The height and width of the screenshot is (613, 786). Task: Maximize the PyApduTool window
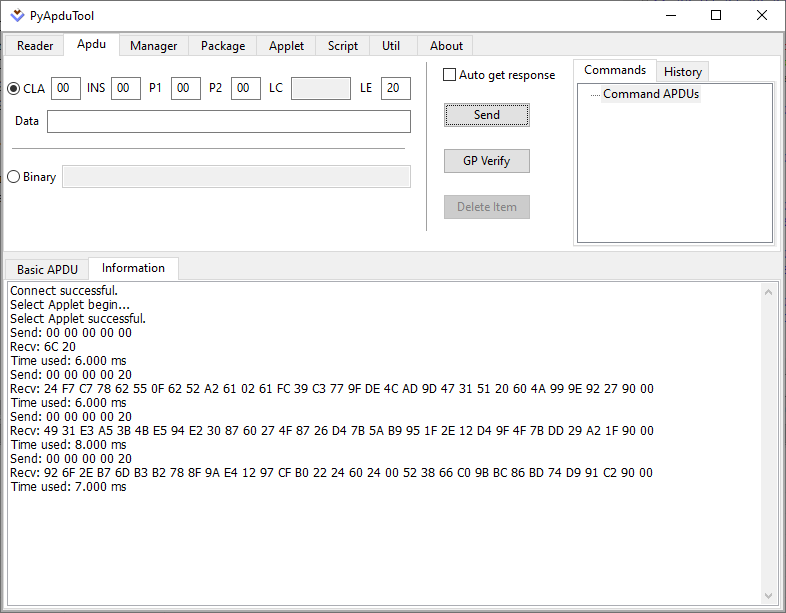click(716, 16)
